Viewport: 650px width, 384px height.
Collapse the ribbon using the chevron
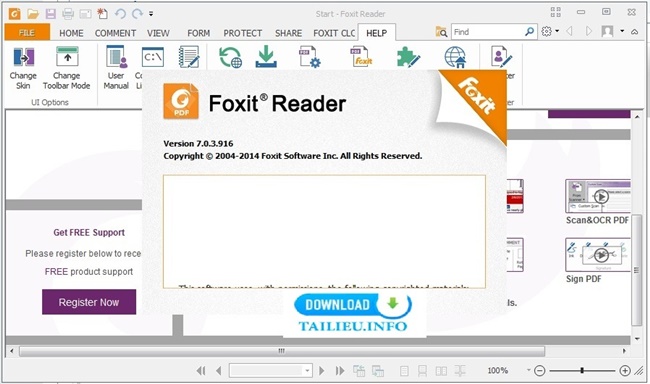pos(635,32)
